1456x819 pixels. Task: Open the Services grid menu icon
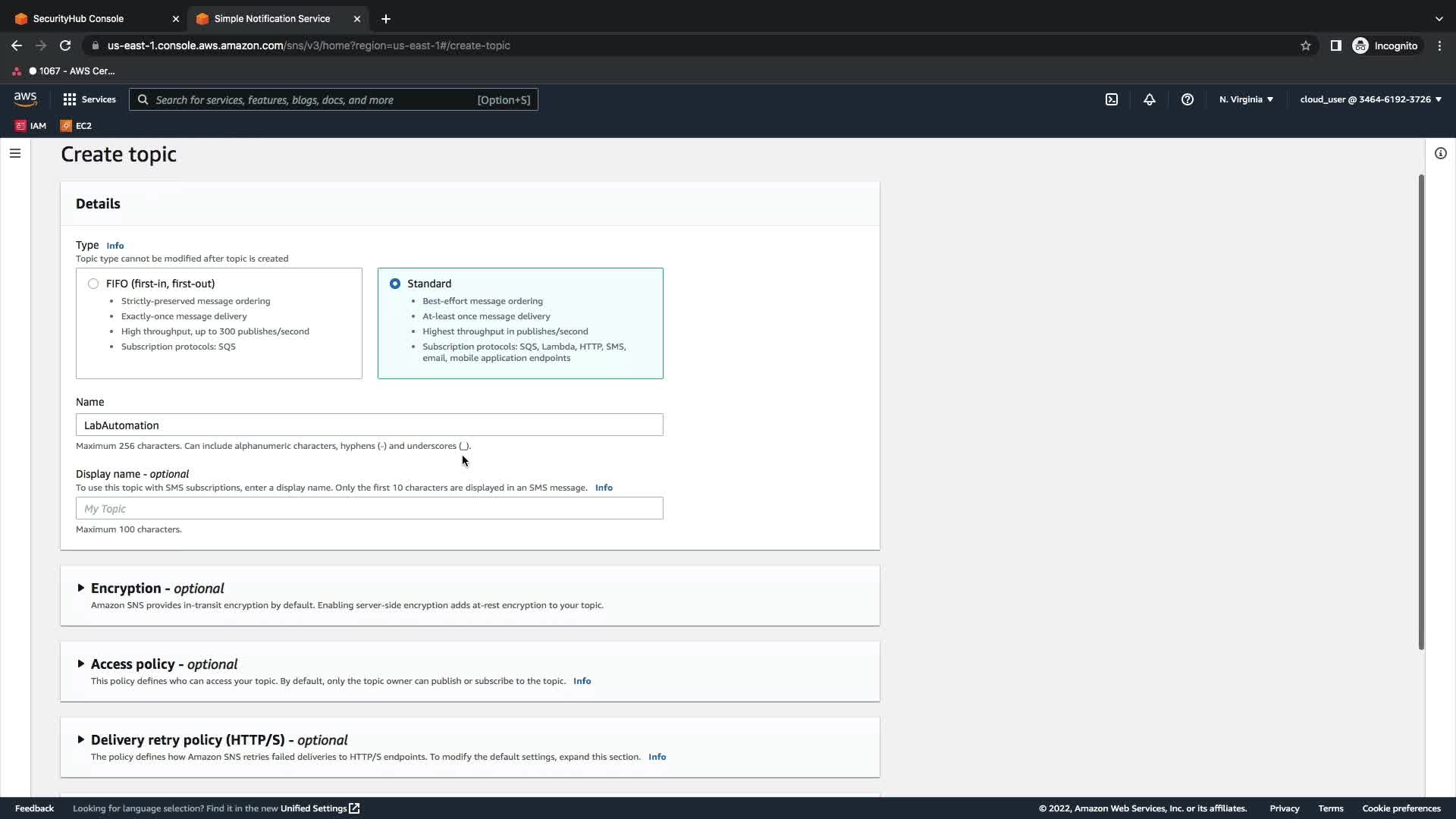pos(70,99)
